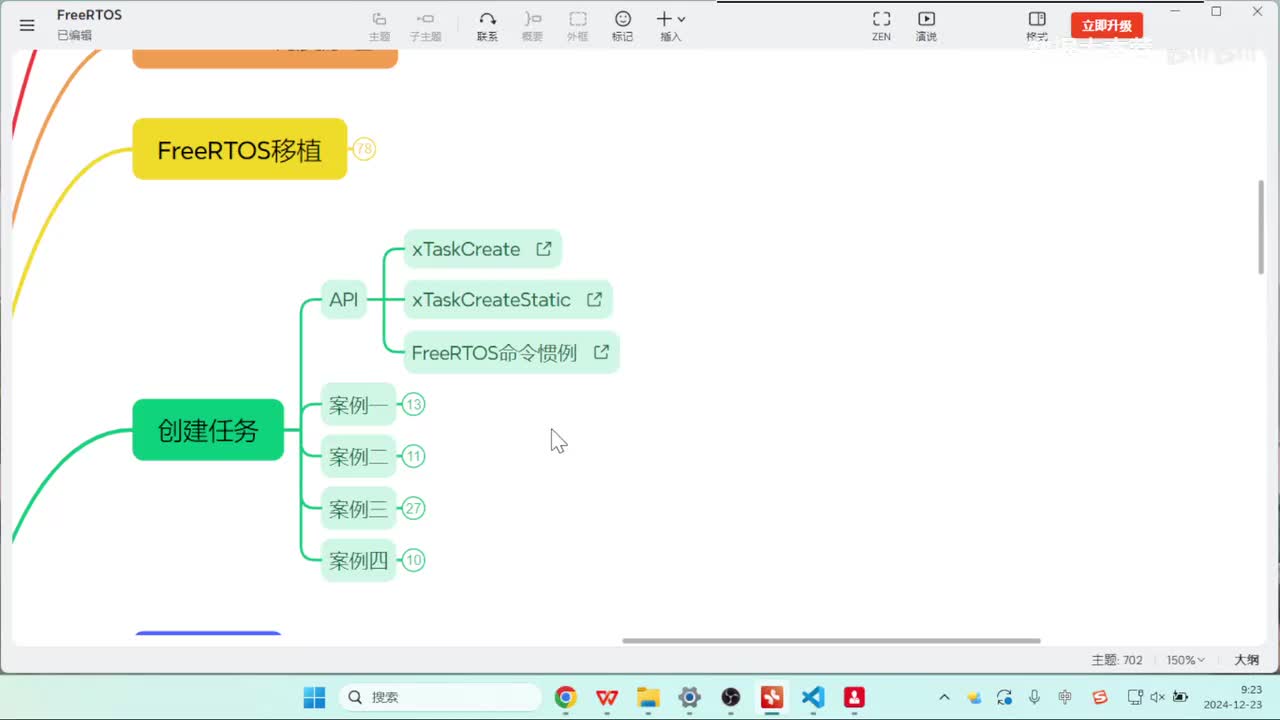
Task: Click the XMind icon on the taskbar
Action: coord(772,697)
